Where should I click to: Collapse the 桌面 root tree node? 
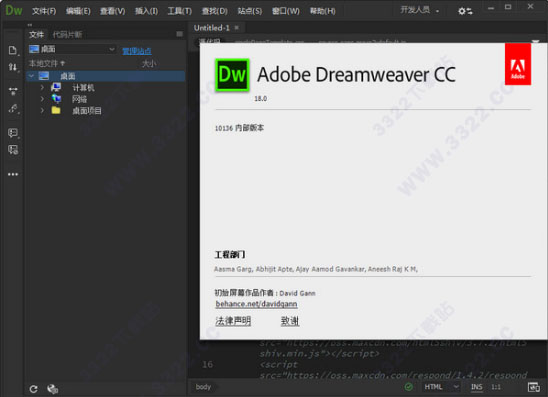(31, 75)
